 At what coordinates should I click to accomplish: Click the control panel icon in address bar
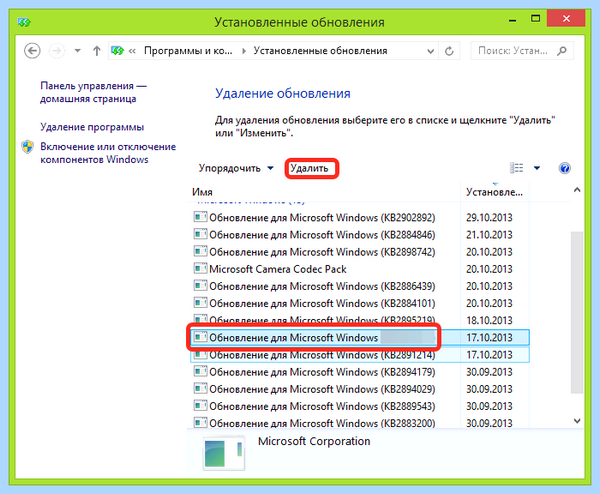(117, 51)
